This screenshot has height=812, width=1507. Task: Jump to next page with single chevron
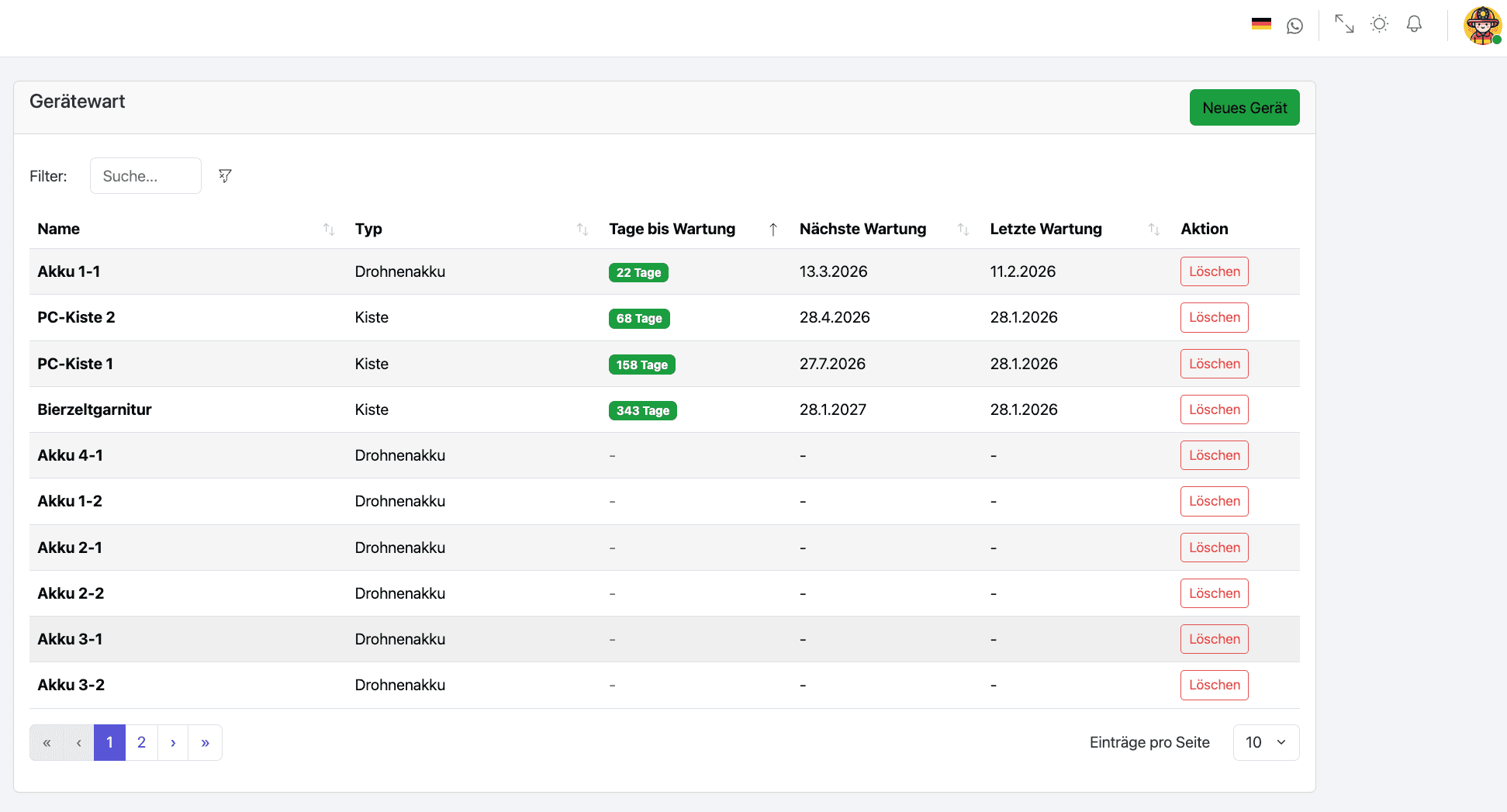173,742
